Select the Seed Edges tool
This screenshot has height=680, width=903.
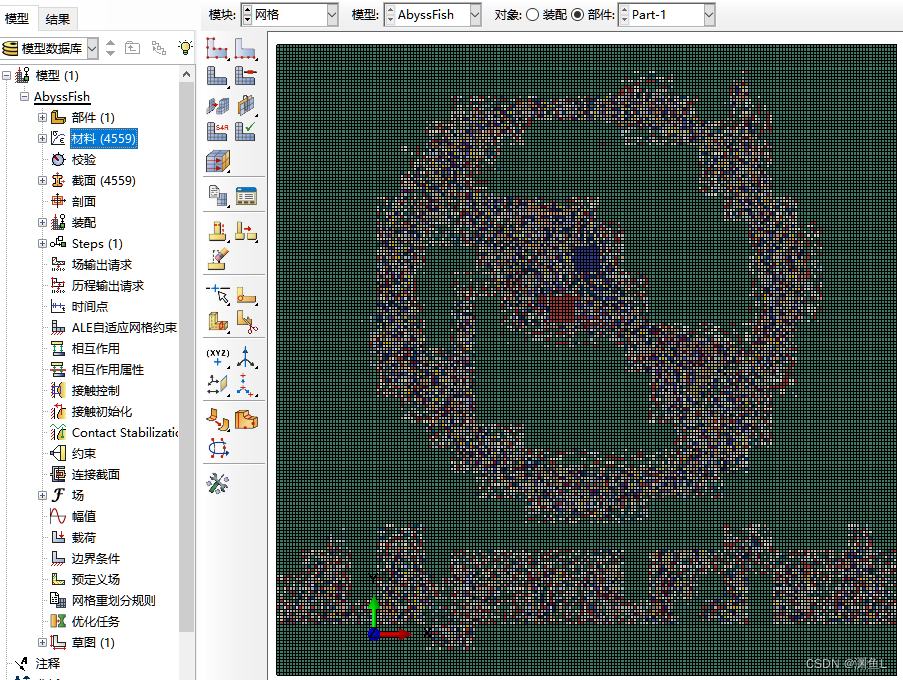pyautogui.click(x=246, y=48)
